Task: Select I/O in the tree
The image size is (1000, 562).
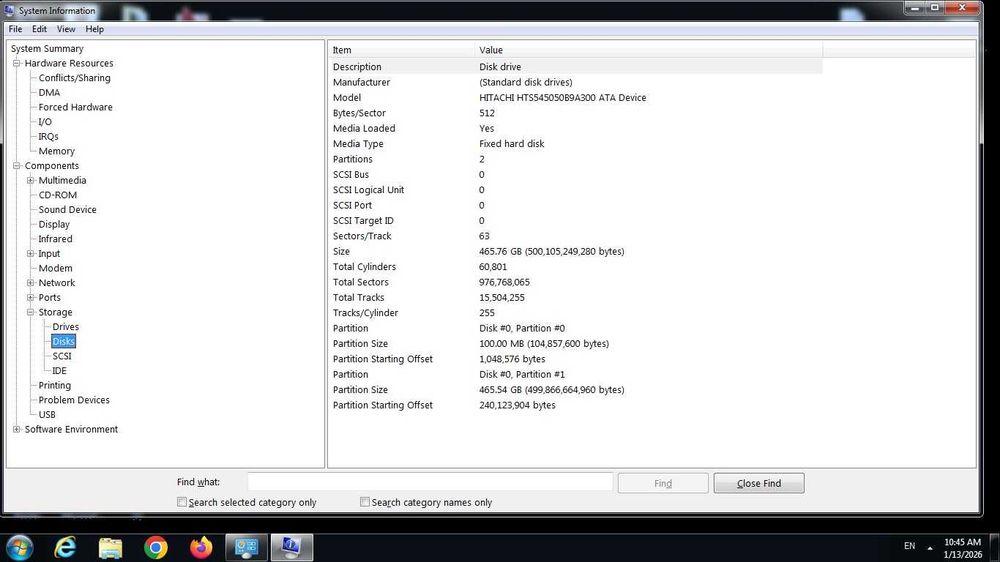Action: coord(45,122)
